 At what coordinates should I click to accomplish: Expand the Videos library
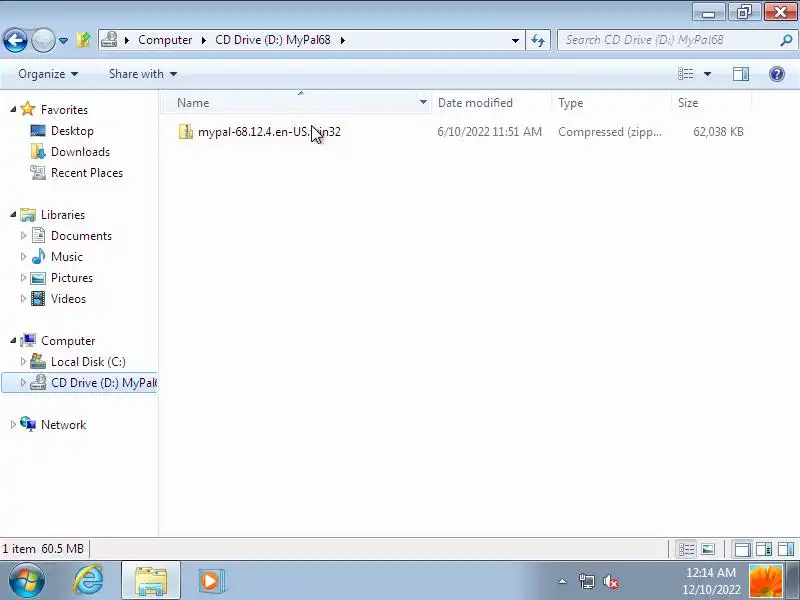pos(23,298)
